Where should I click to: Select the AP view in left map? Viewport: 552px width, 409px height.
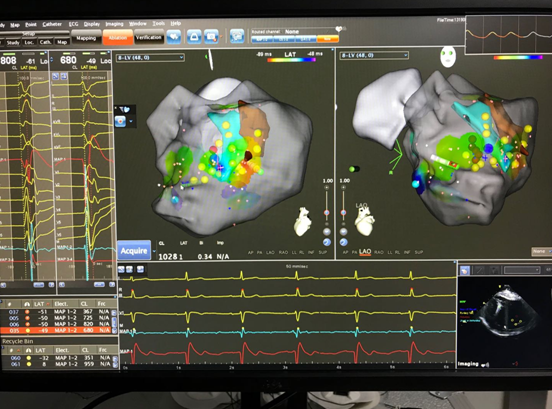point(251,252)
